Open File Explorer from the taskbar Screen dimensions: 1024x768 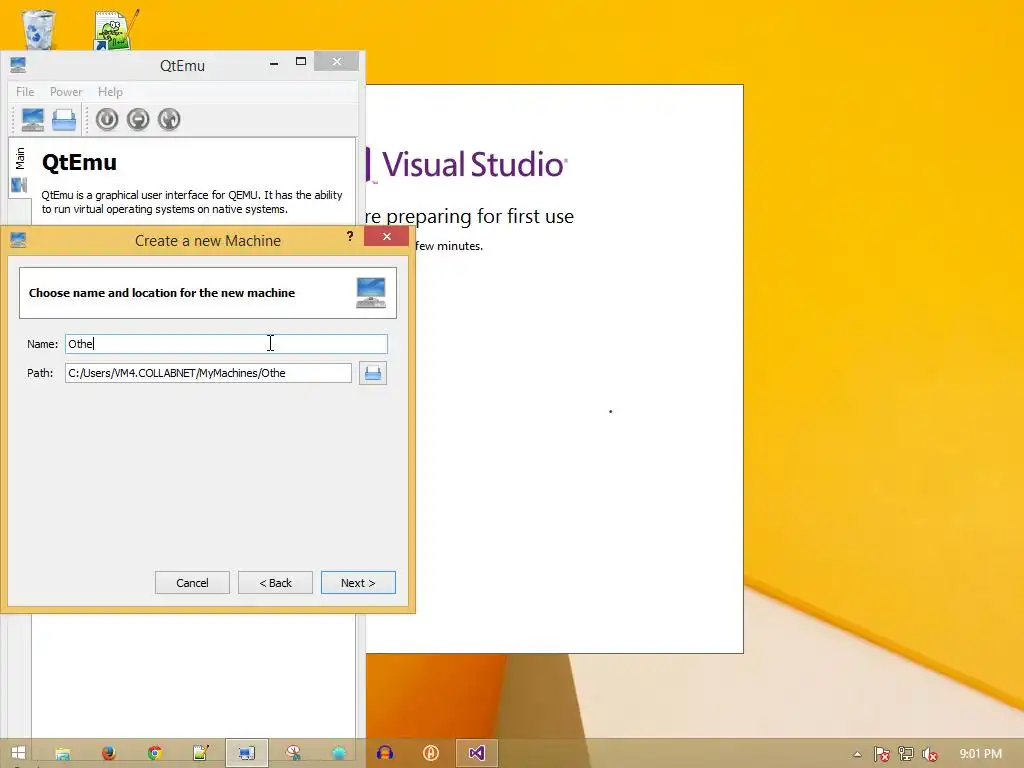pyautogui.click(x=63, y=754)
